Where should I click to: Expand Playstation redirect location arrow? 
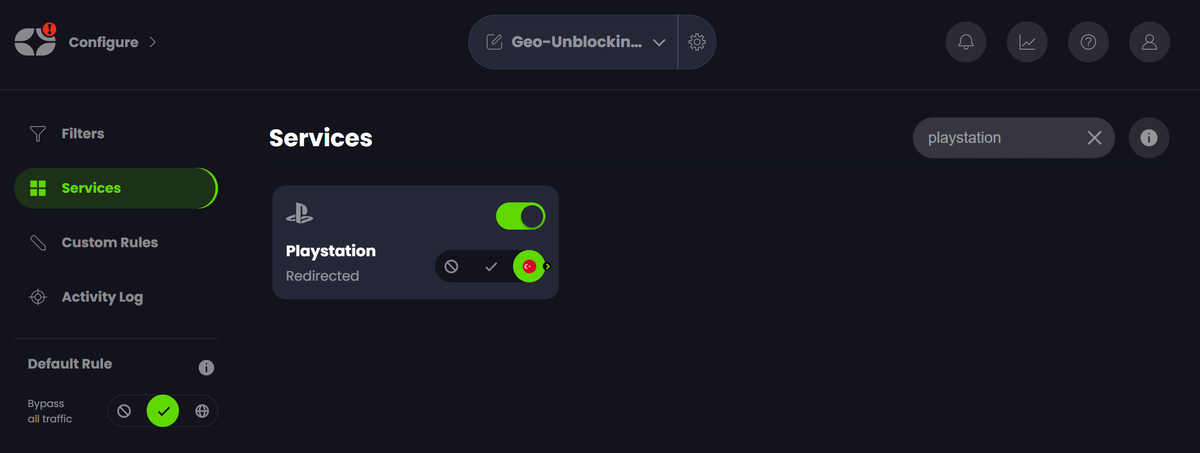pyautogui.click(x=547, y=267)
